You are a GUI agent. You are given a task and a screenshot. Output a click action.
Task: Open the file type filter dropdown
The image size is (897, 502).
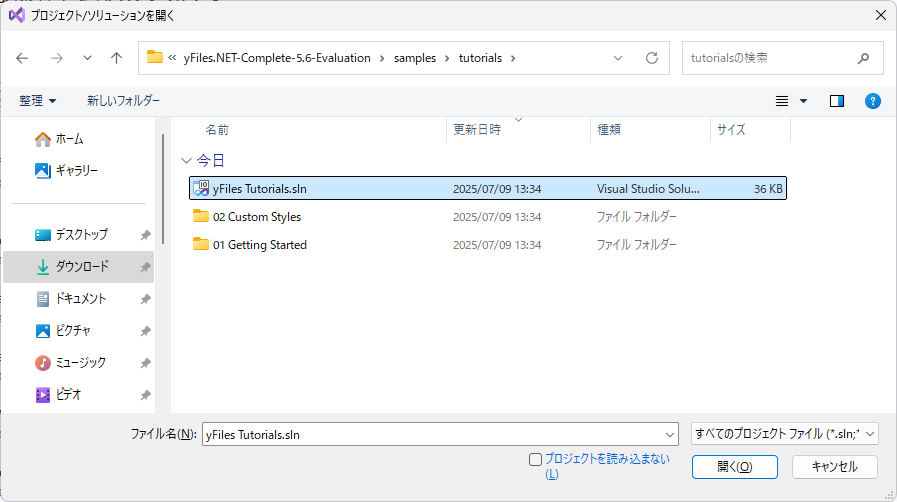tap(784, 434)
